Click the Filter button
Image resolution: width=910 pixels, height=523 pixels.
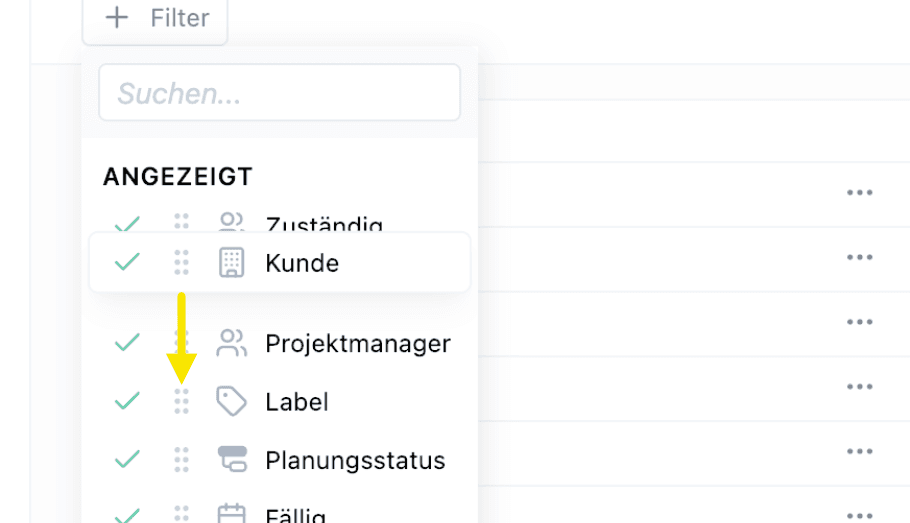pyautogui.click(x=155, y=19)
